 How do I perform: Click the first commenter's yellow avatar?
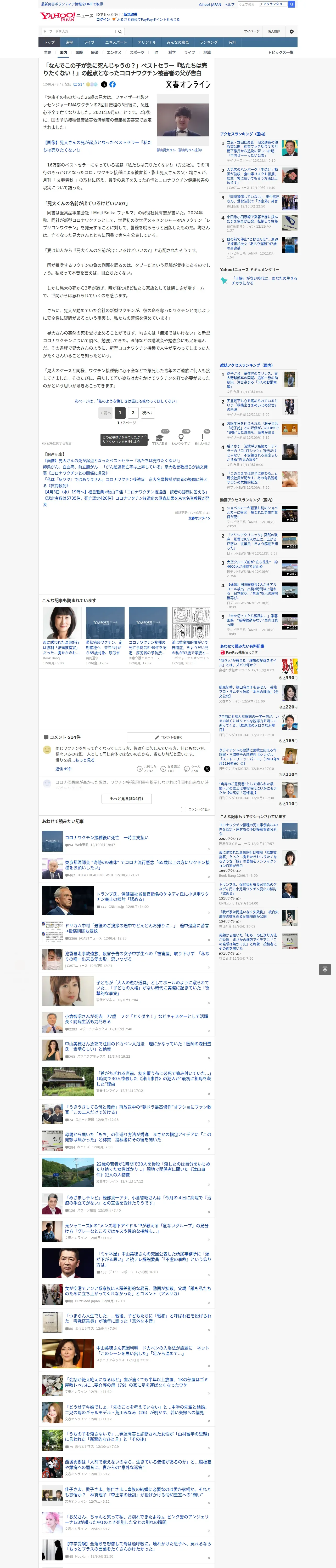[x=47, y=750]
